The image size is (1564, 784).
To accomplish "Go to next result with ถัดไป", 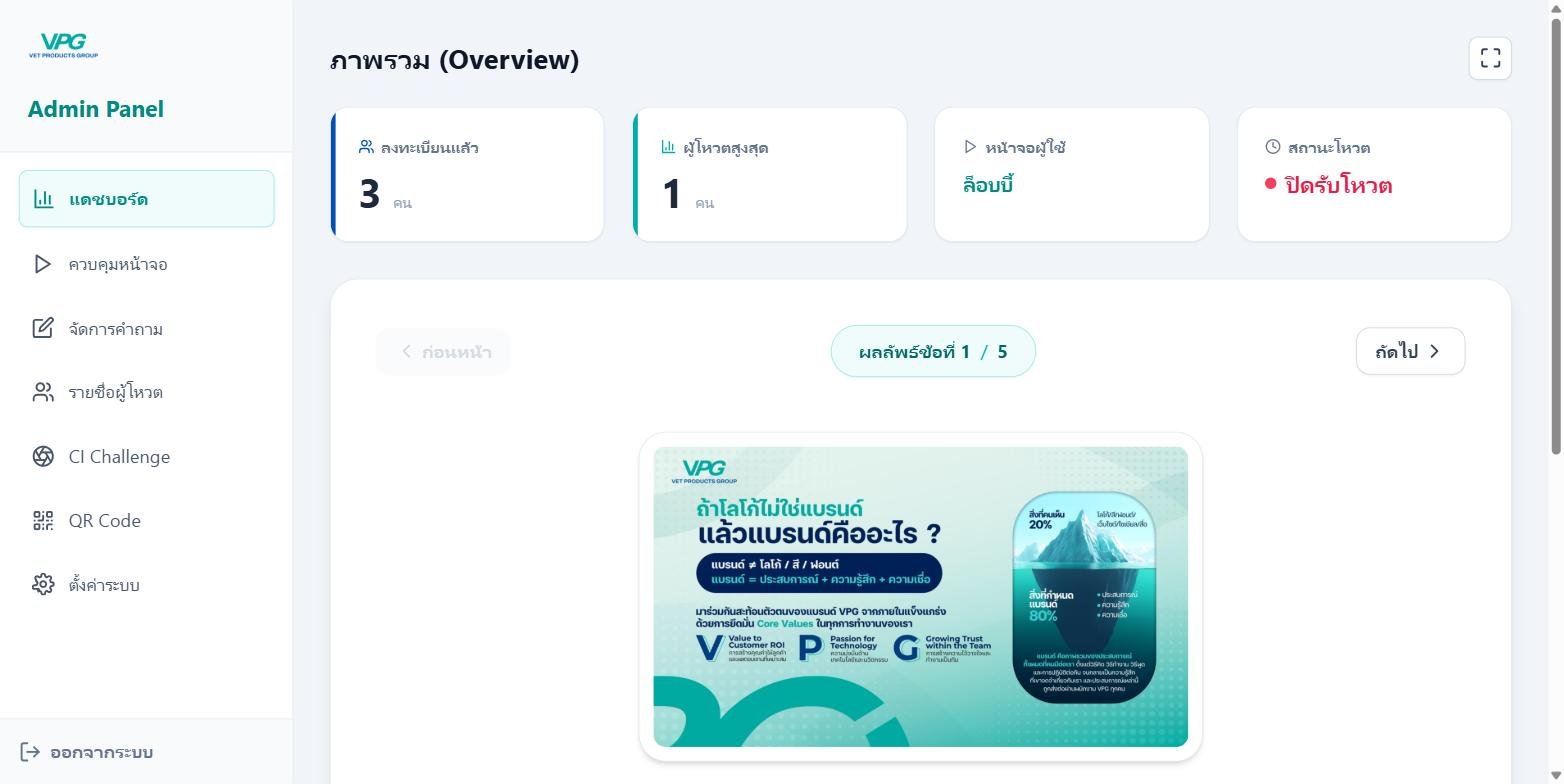I will click(1410, 351).
